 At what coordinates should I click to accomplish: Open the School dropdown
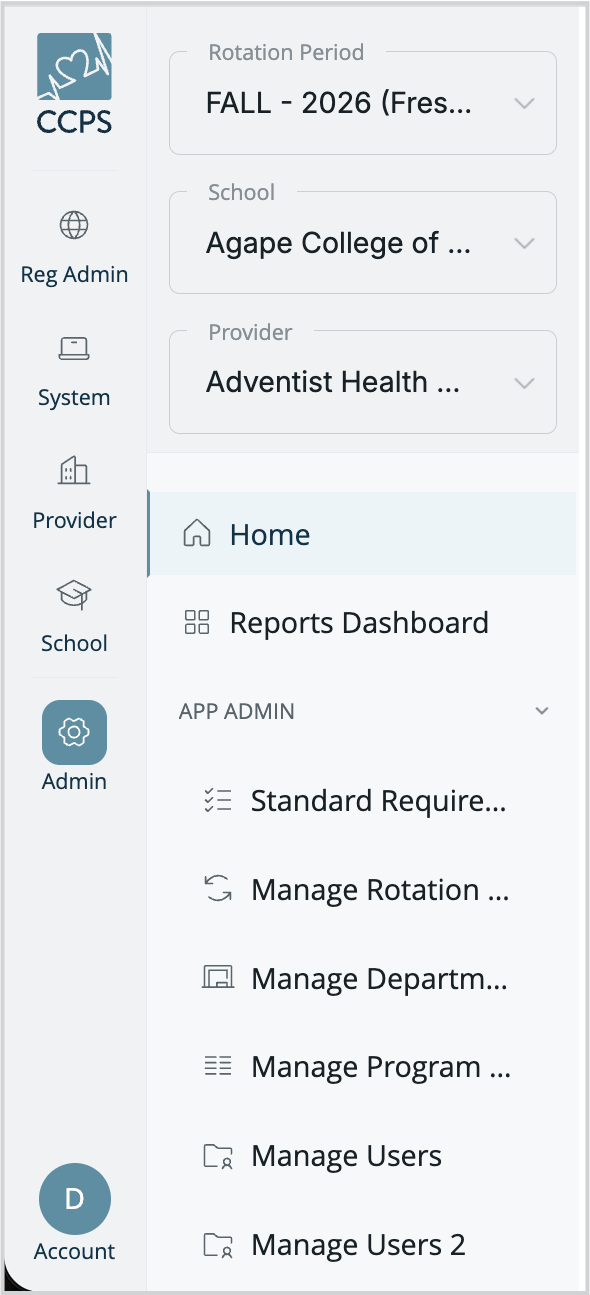[x=363, y=243]
